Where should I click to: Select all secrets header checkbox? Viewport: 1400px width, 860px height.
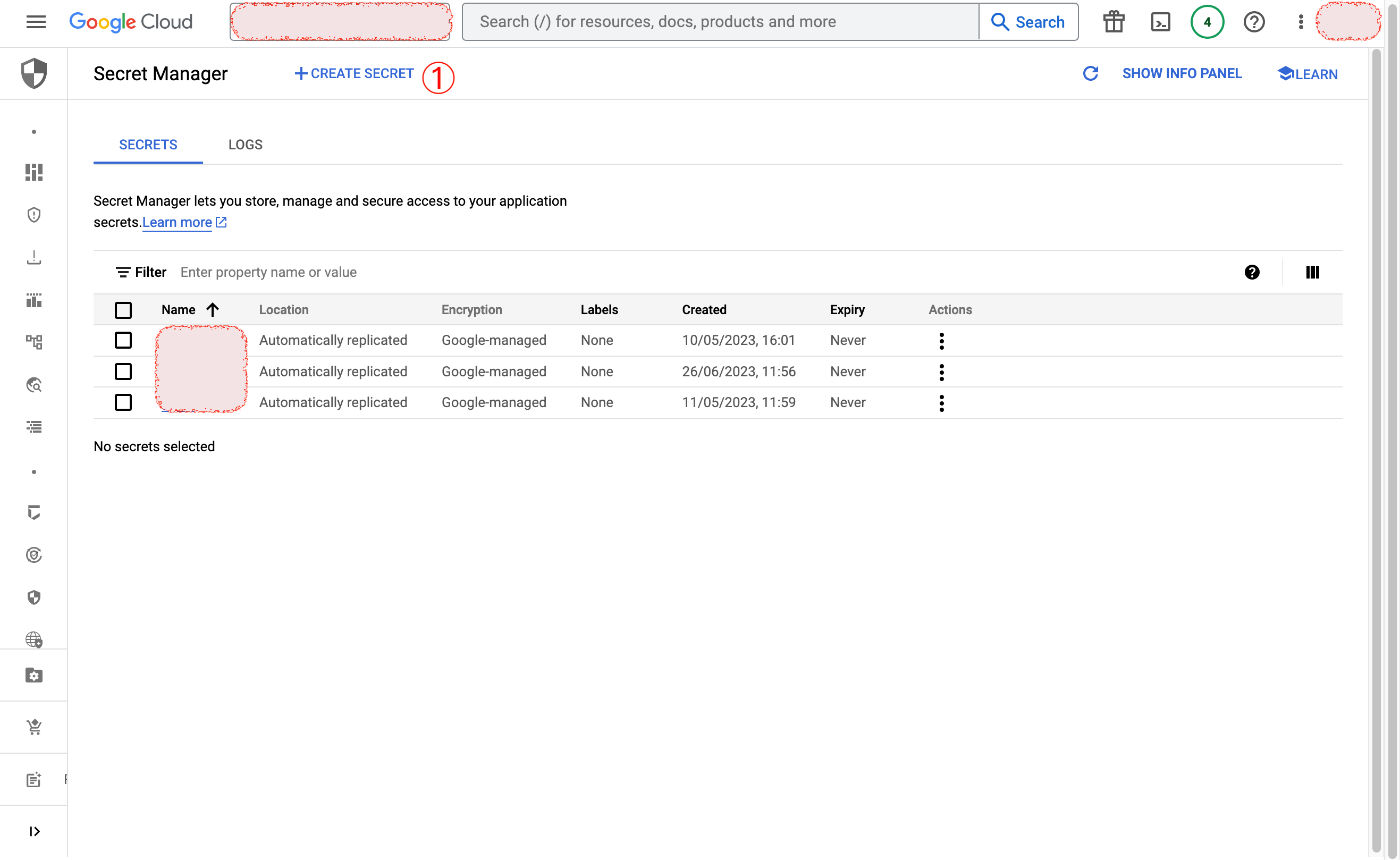coord(123,310)
